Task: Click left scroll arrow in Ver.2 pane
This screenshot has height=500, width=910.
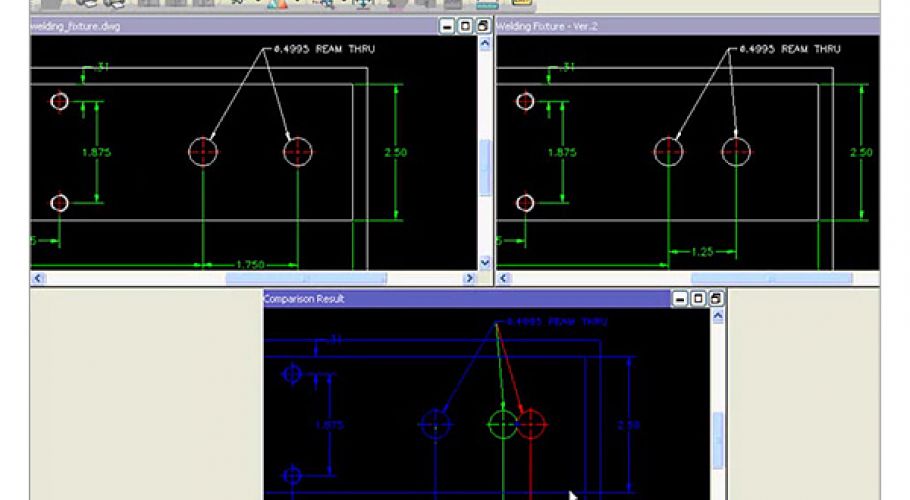Action: [x=504, y=278]
